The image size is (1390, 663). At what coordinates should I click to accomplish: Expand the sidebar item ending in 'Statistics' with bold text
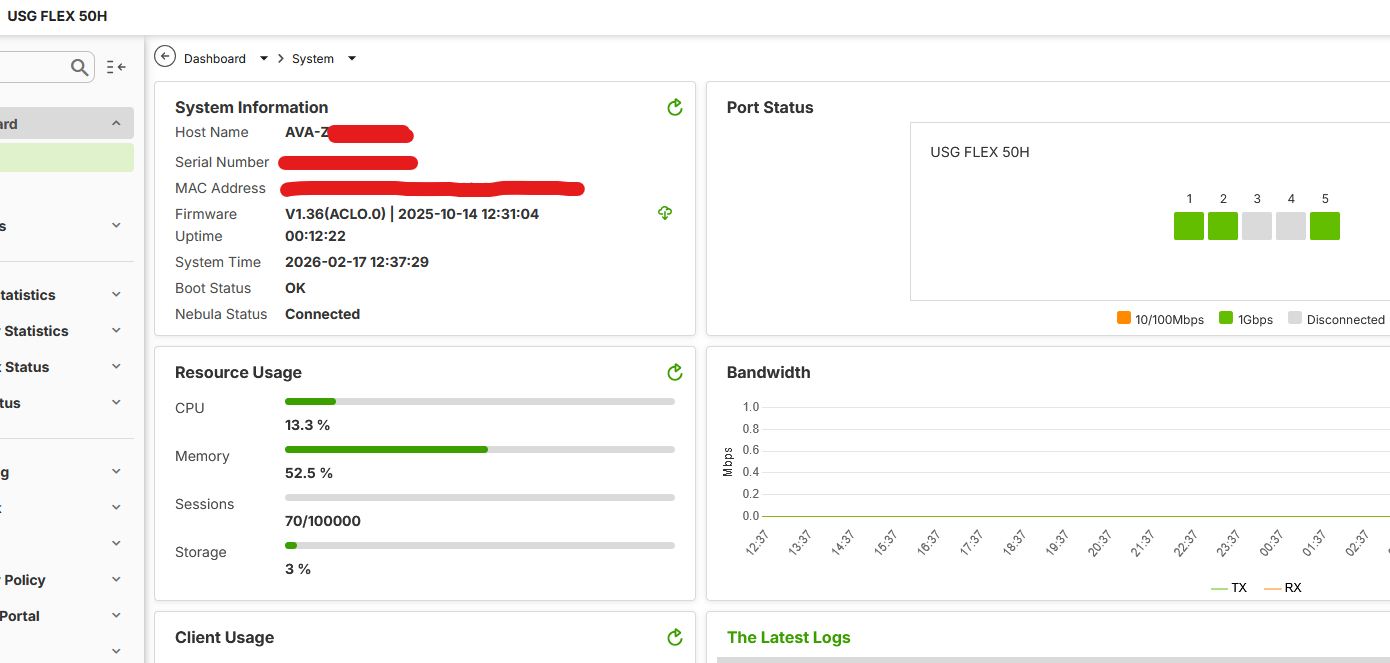[116, 331]
